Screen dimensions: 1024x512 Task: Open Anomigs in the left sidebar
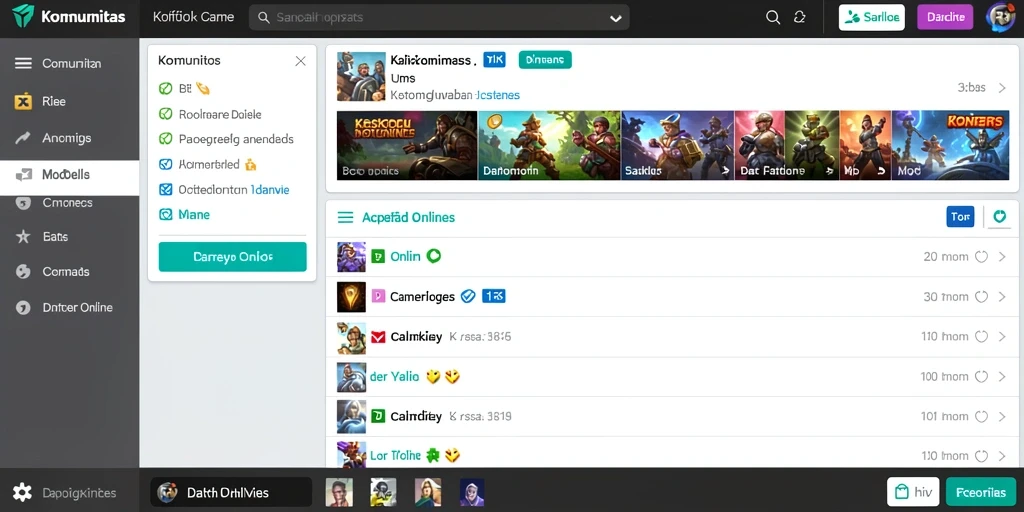pyautogui.click(x=69, y=138)
